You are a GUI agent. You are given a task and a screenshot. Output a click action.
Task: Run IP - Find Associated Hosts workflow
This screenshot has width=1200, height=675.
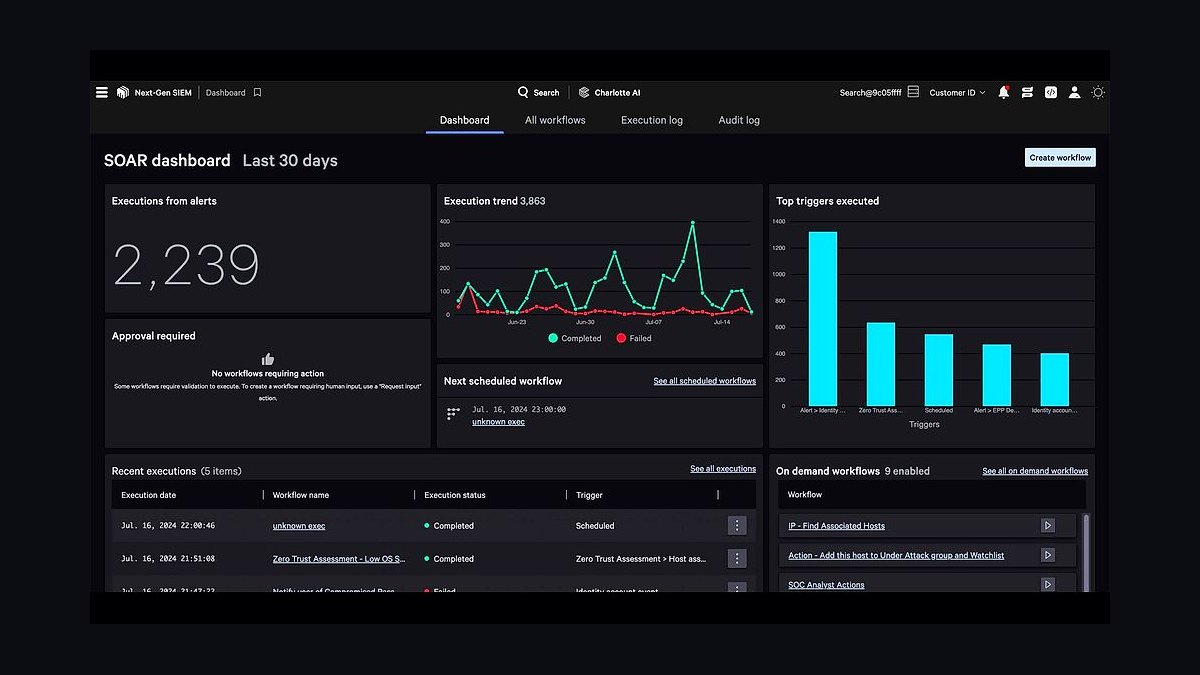tap(1048, 525)
